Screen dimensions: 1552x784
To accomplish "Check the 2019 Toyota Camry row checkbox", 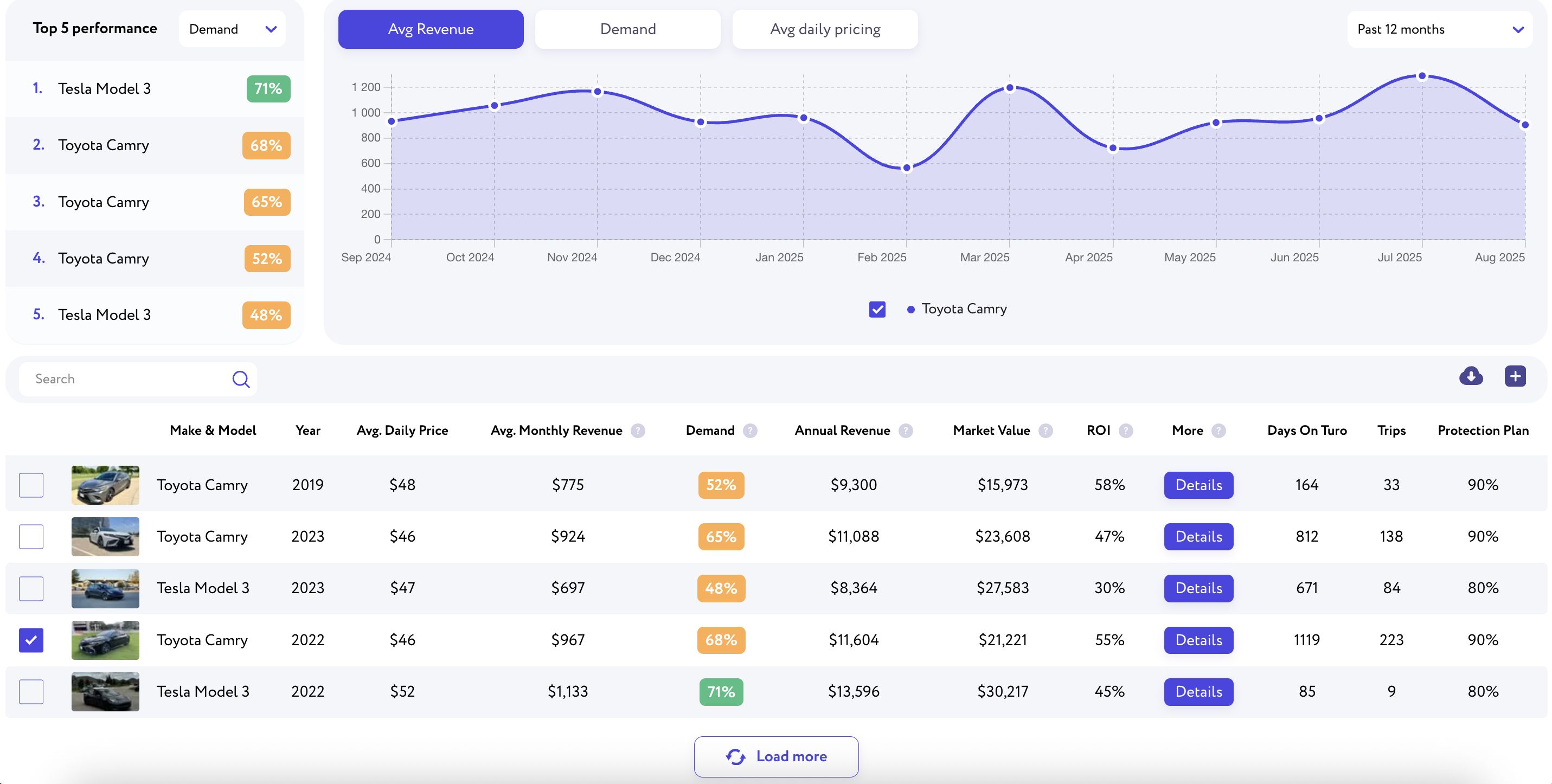I will tap(31, 485).
